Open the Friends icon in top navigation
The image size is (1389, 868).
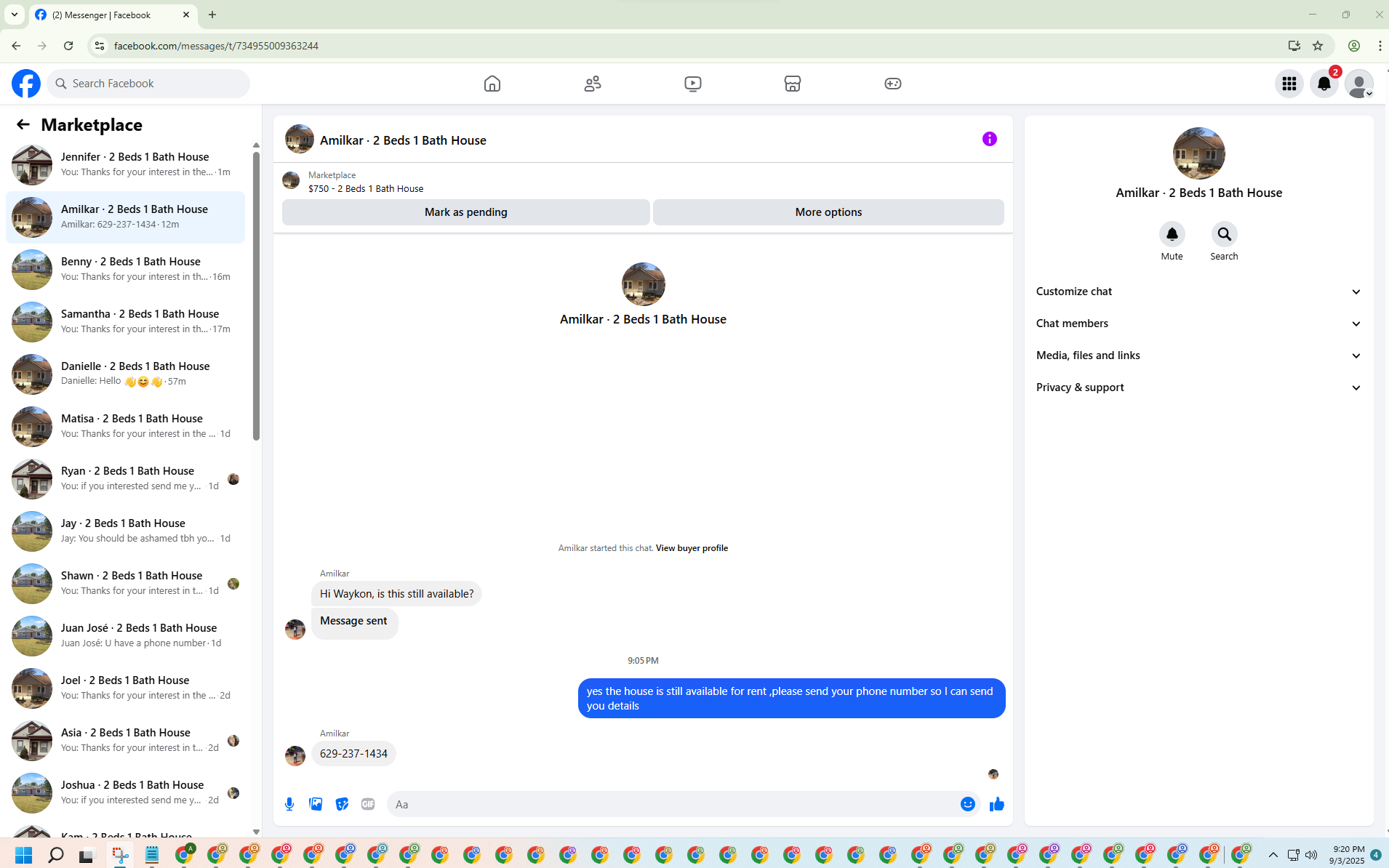[x=593, y=84]
